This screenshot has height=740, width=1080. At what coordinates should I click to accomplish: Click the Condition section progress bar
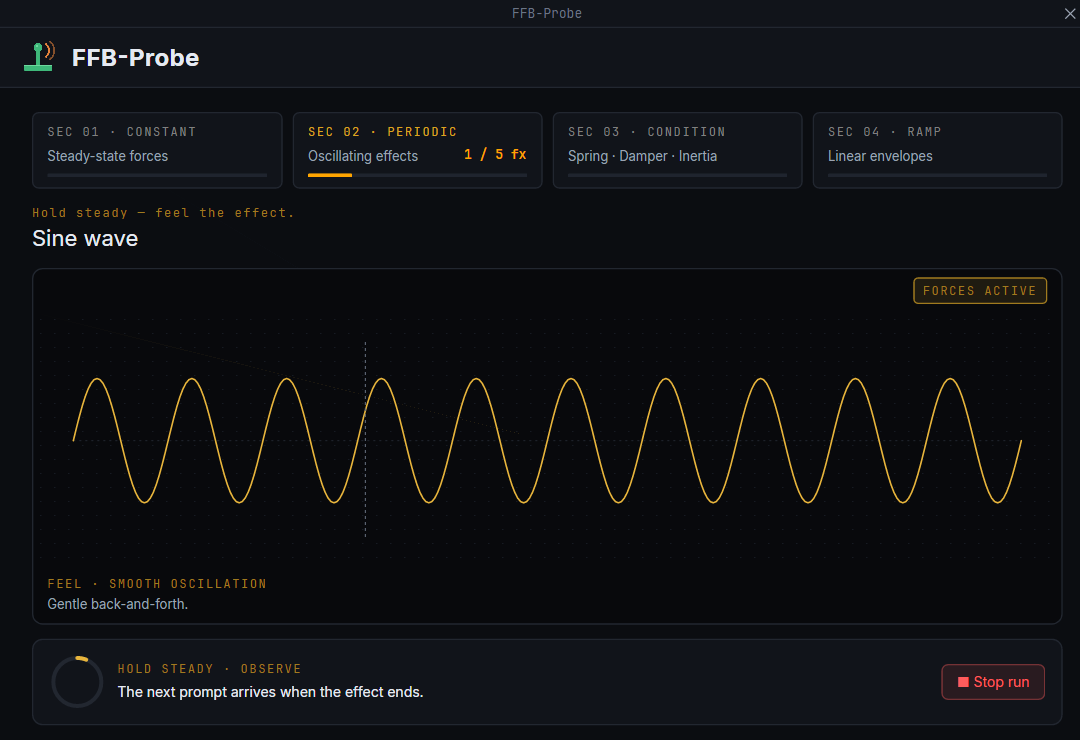tap(677, 176)
